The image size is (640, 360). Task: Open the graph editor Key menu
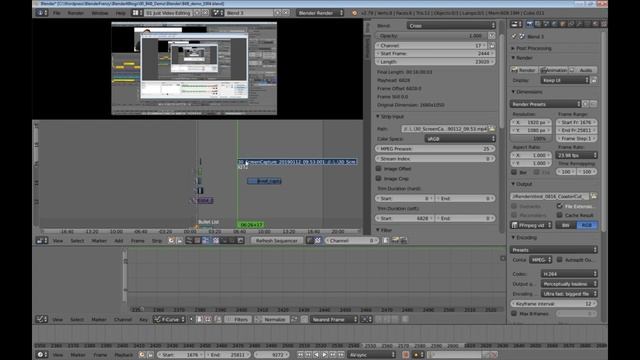click(x=143, y=320)
